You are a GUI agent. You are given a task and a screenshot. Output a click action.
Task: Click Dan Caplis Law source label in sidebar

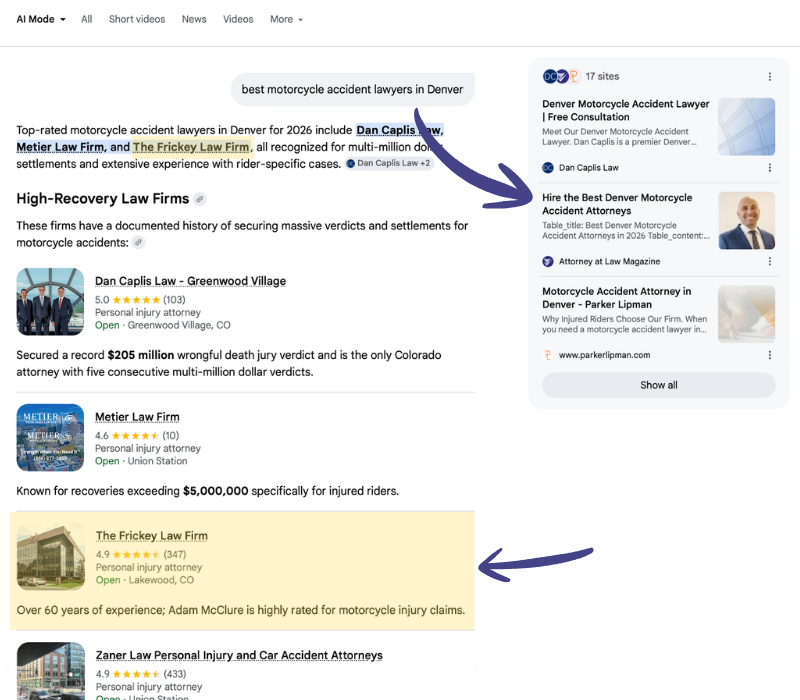588,168
